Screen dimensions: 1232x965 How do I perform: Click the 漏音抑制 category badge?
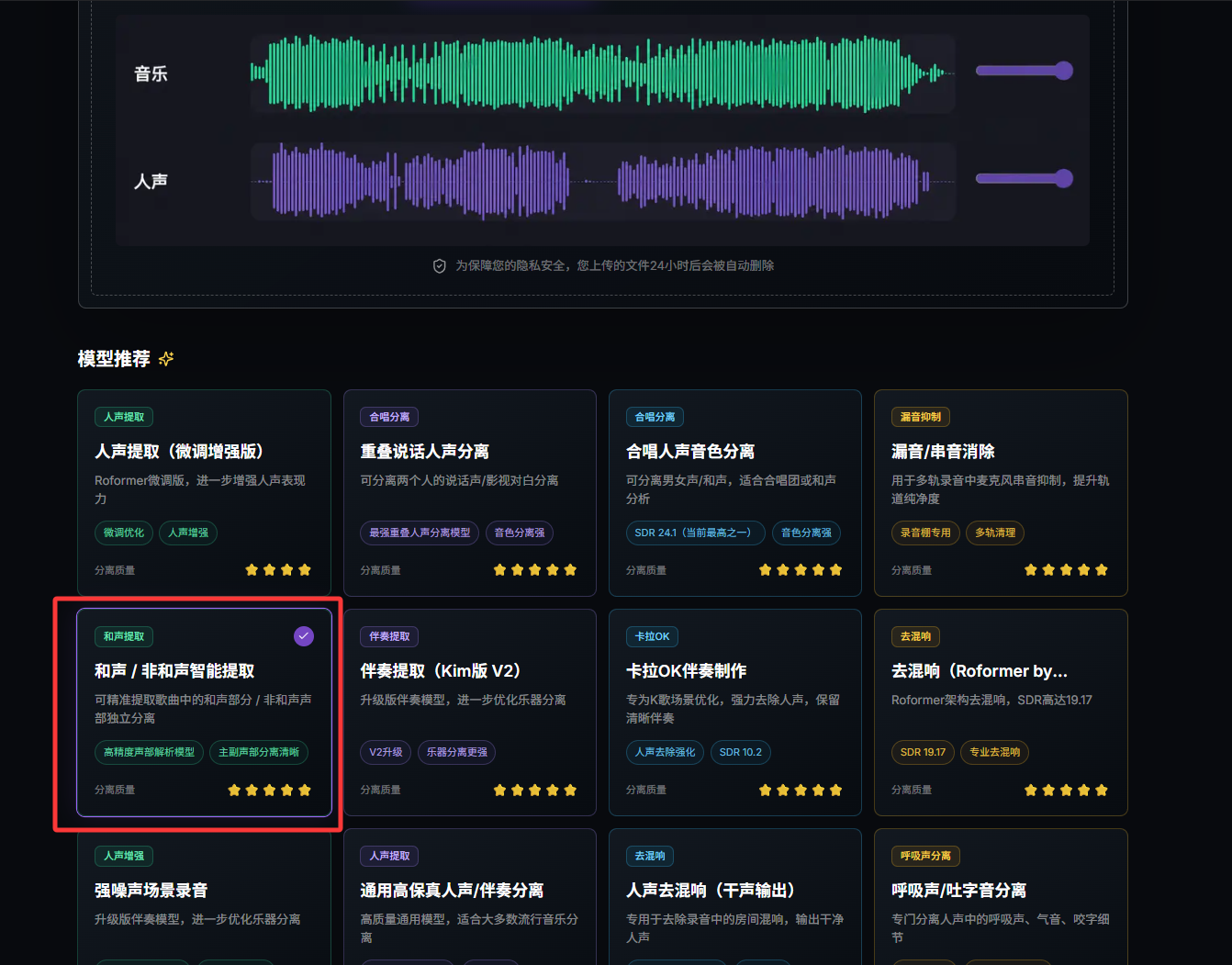tap(921, 417)
